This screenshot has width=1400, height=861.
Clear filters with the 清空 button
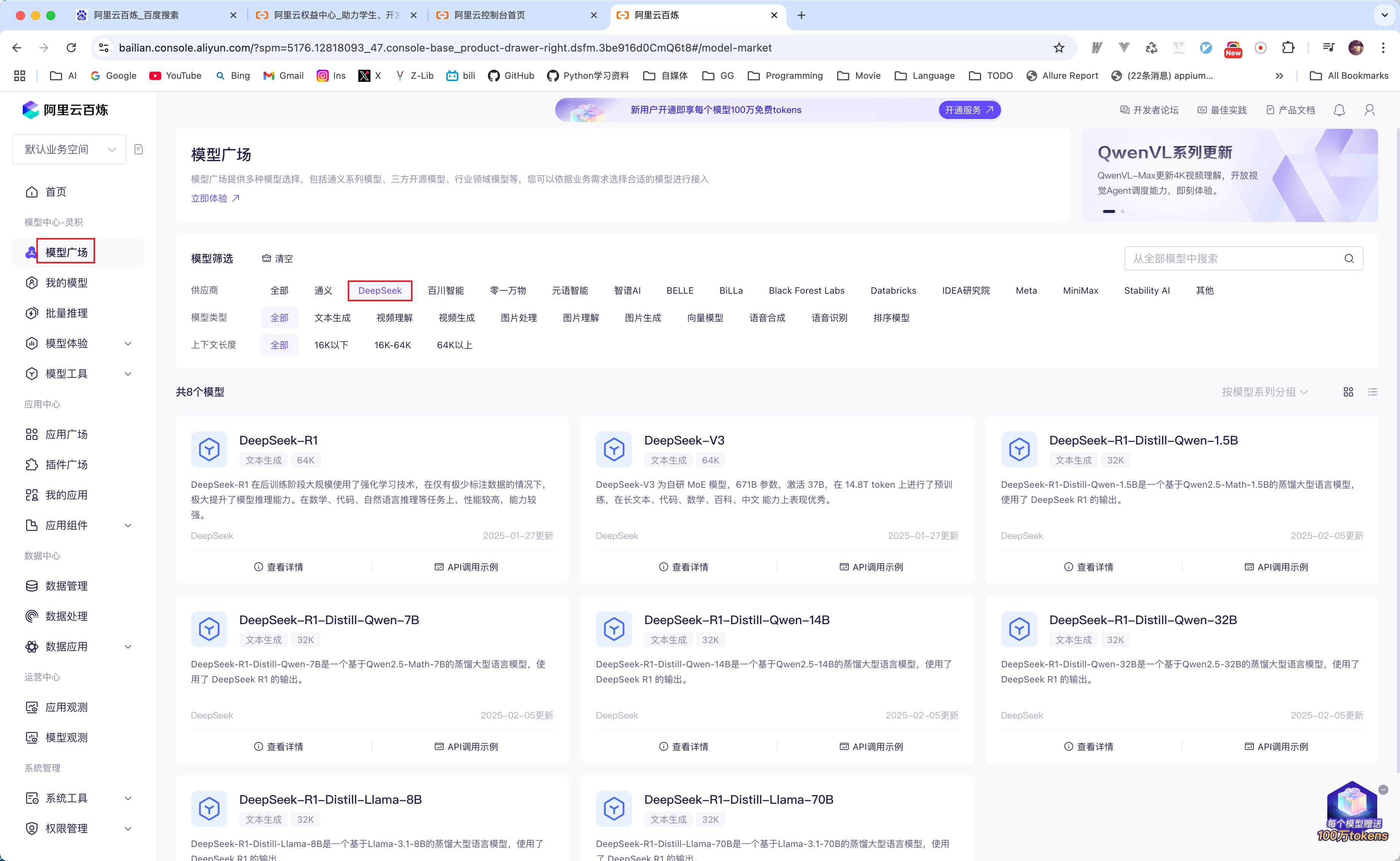pos(277,258)
